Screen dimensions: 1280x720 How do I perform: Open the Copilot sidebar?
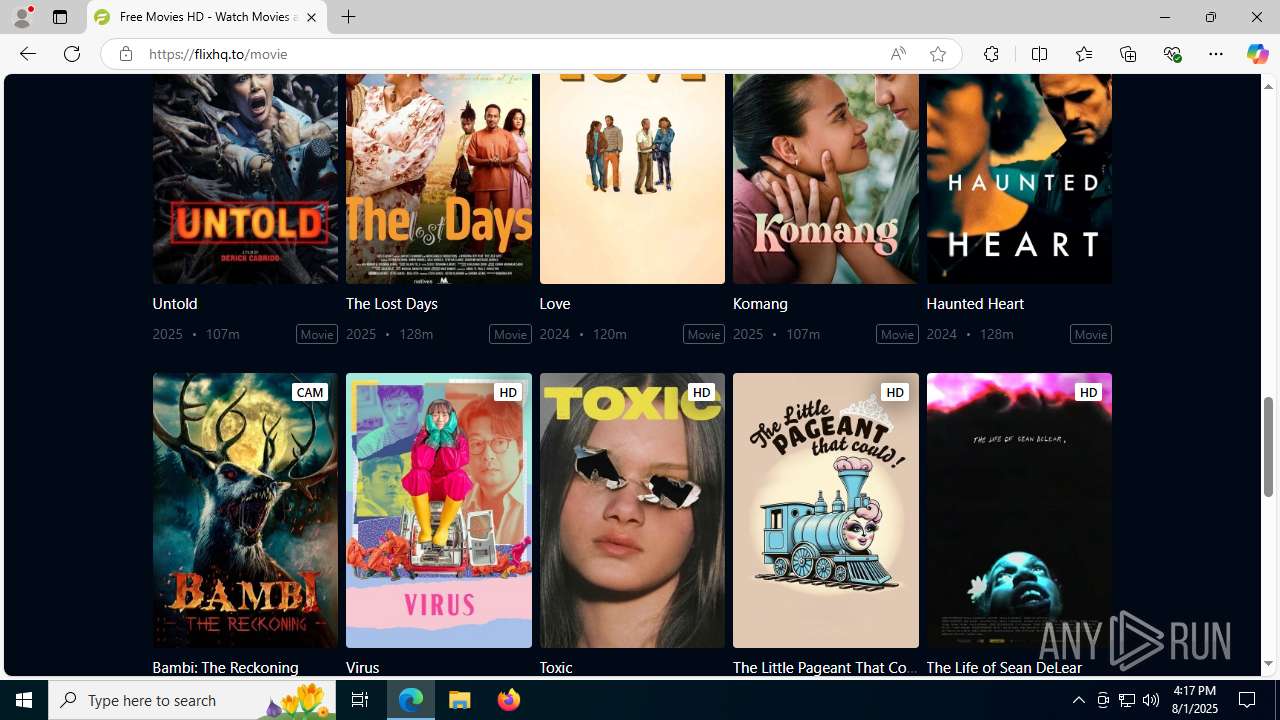tap(1257, 54)
